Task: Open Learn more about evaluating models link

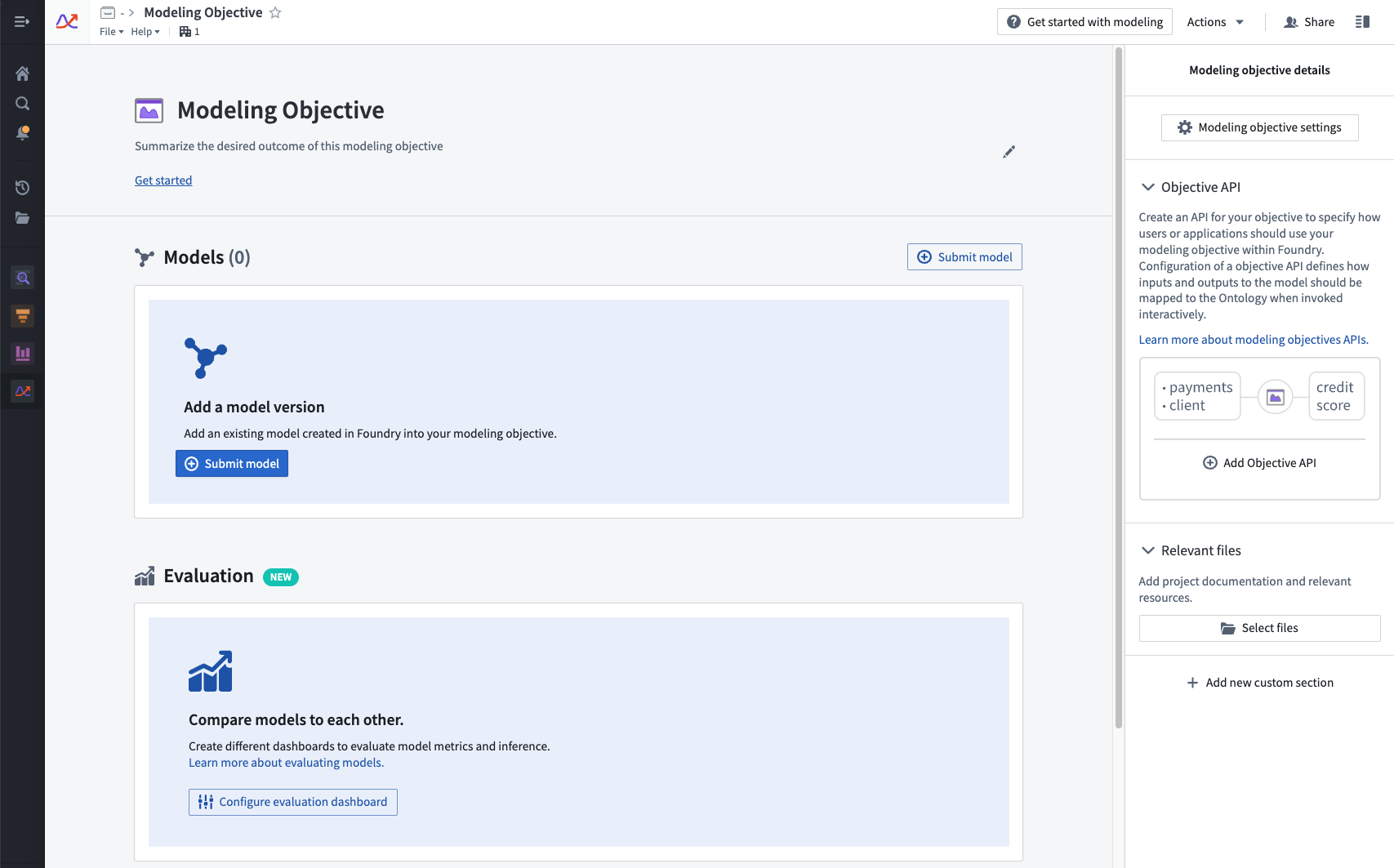Action: 286,763
